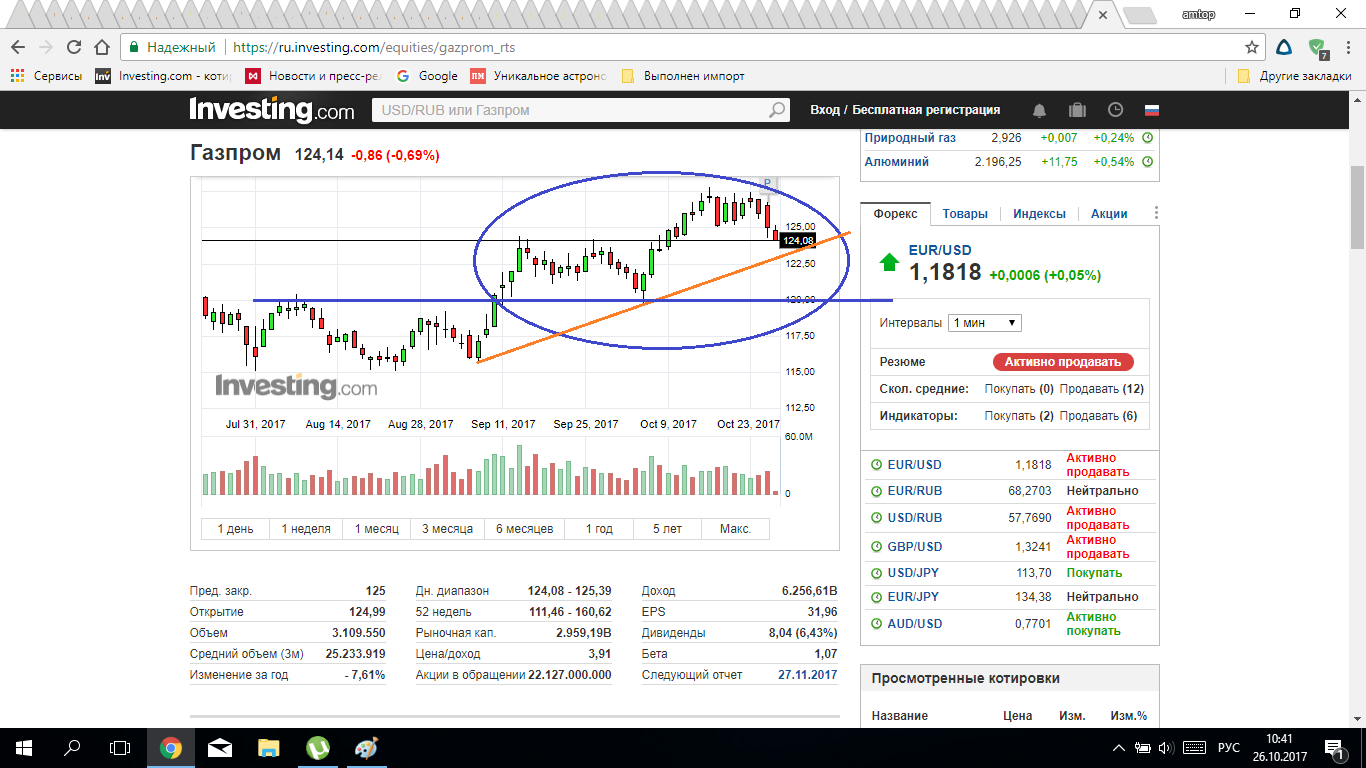Viewport: 1366px width, 768px height.
Task: Set chart range to 3 месяца
Action: 447,529
